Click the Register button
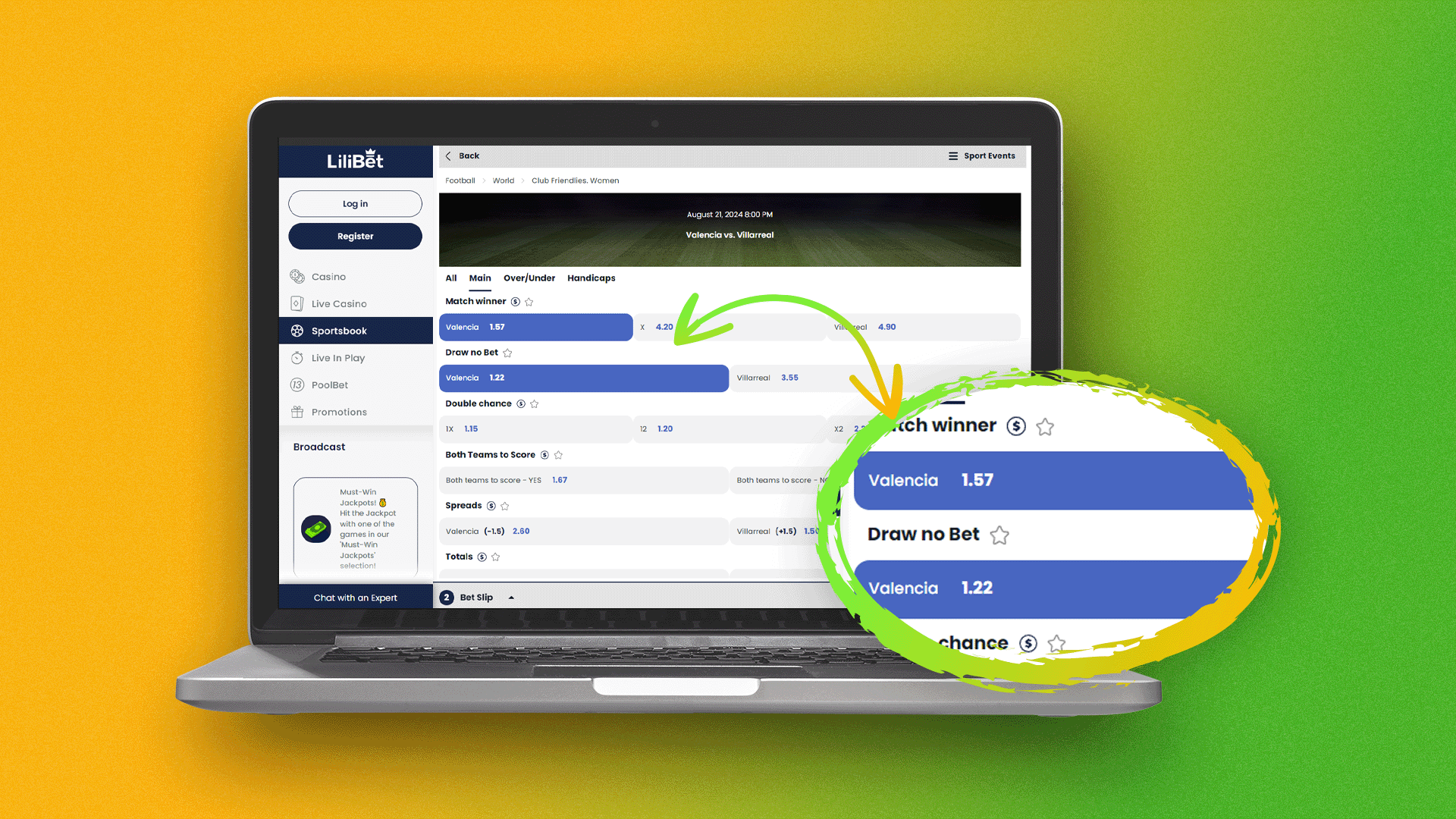Screen dimensions: 1456x819 355,236
